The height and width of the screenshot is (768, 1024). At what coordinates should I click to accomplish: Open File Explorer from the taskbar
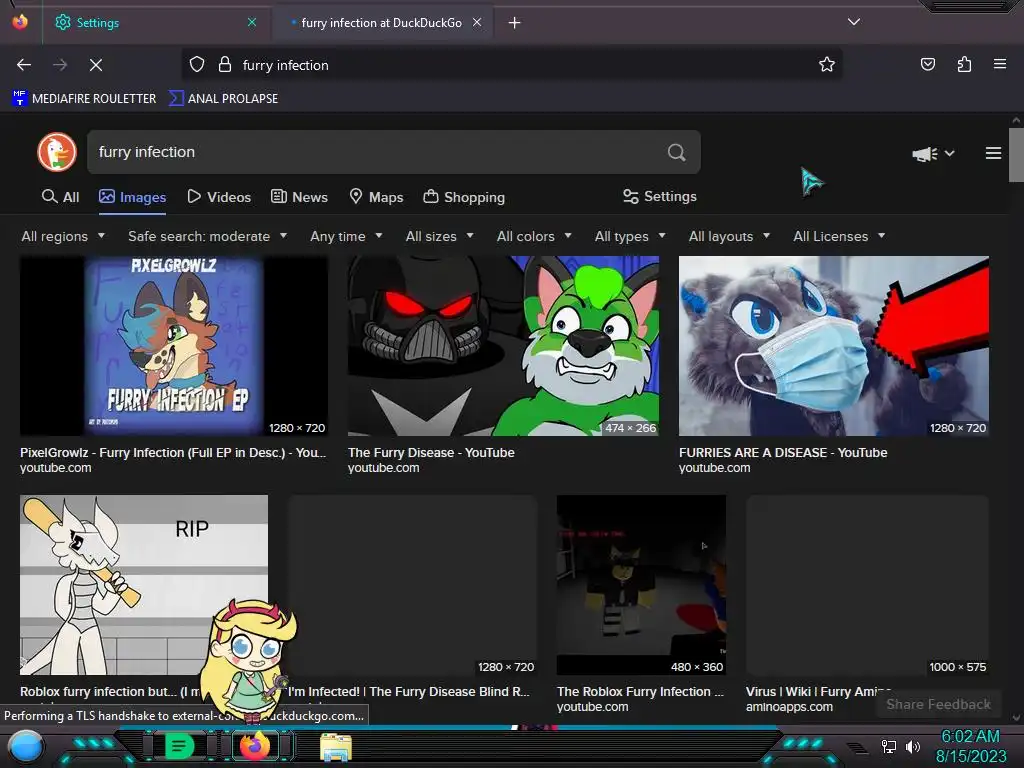(x=336, y=746)
